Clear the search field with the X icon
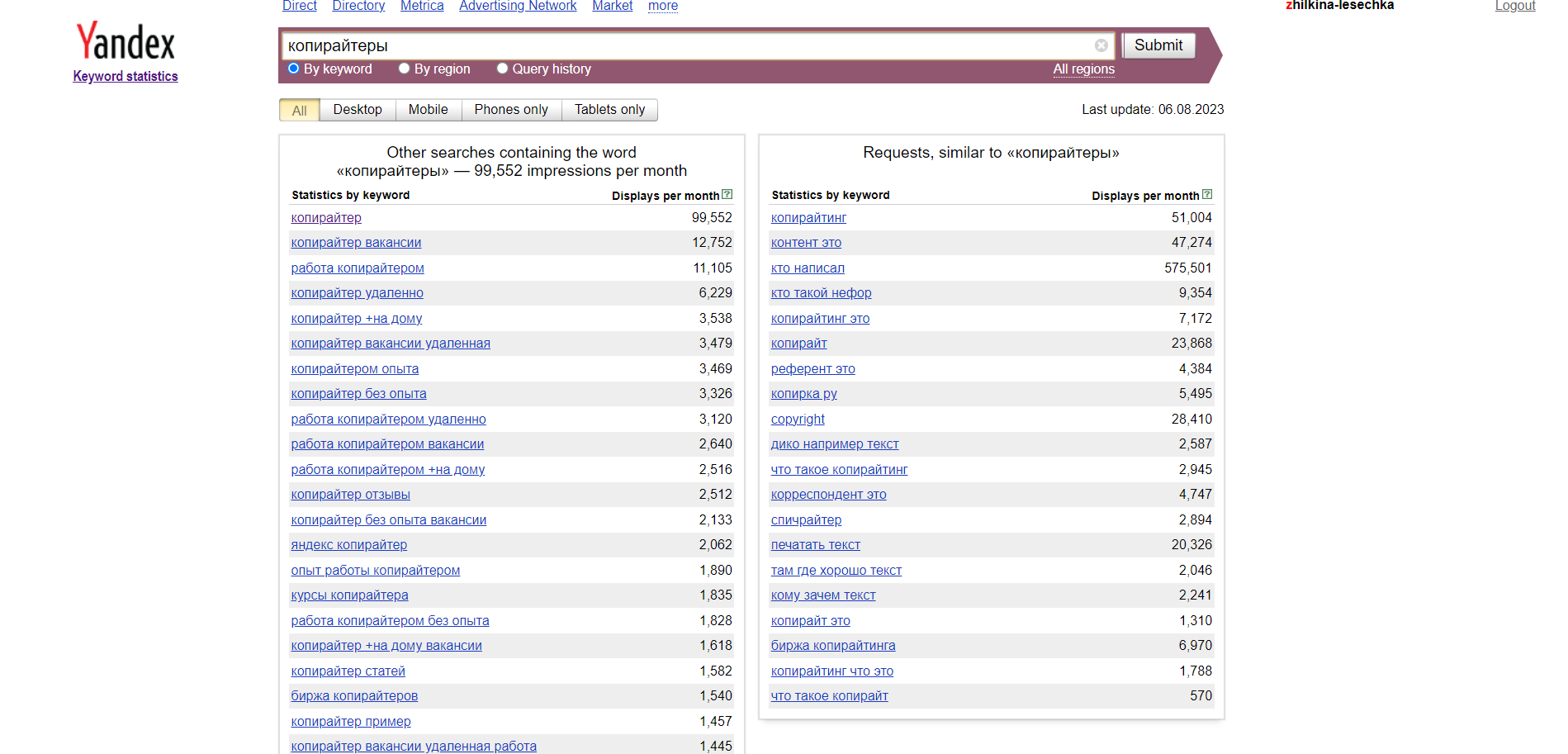1568x754 pixels. 1101,45
